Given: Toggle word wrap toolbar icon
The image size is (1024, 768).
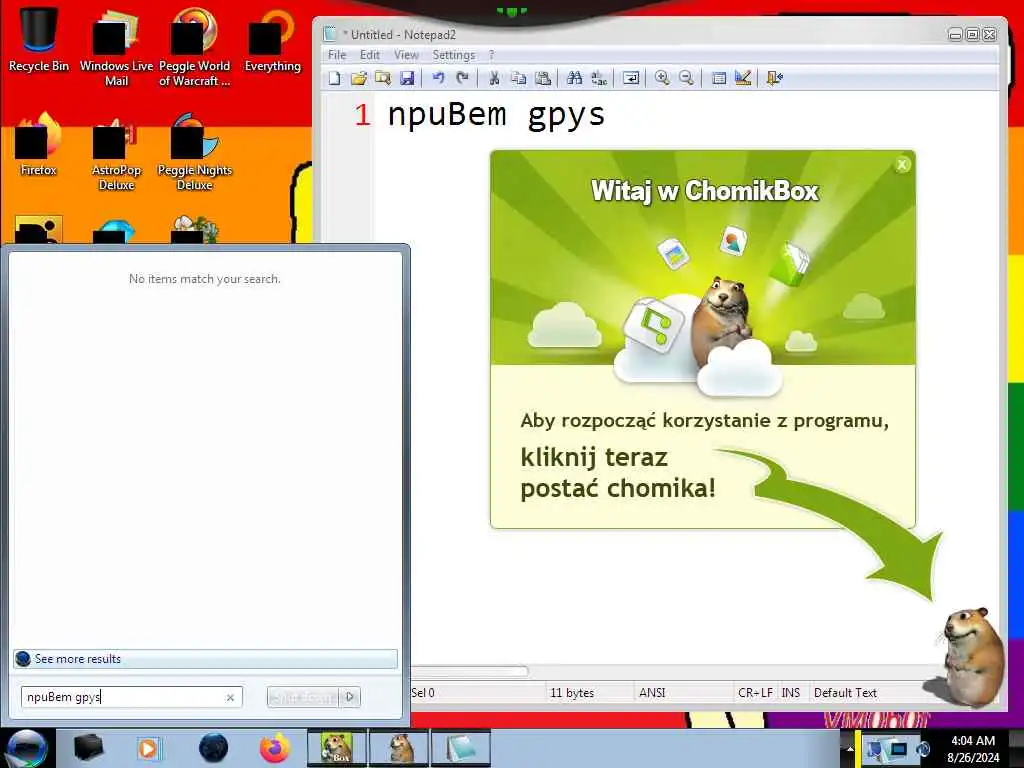Looking at the screenshot, I should [x=631, y=78].
